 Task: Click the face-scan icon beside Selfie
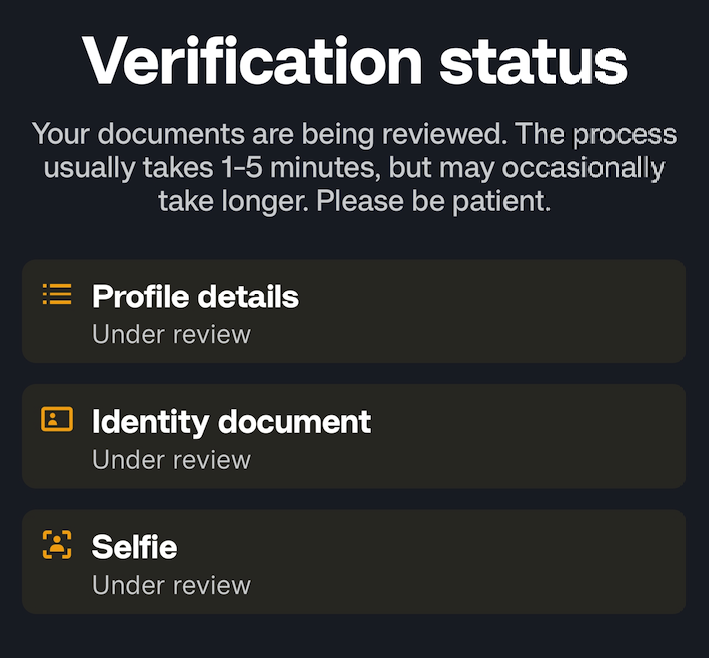57,544
